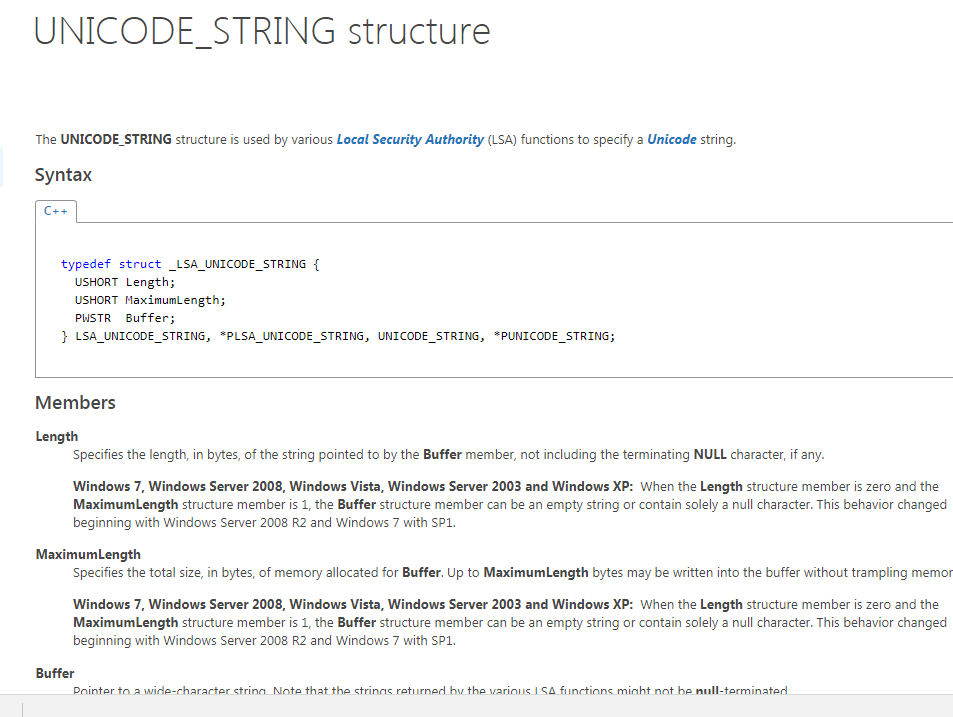Click the light blue strip on left edge

(x=2, y=166)
